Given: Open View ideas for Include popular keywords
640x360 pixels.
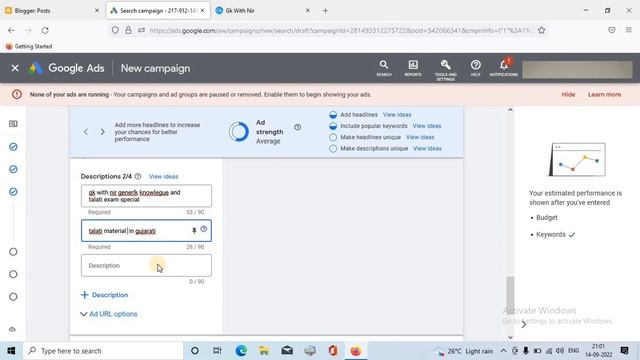Looking at the screenshot, I should [427, 126].
